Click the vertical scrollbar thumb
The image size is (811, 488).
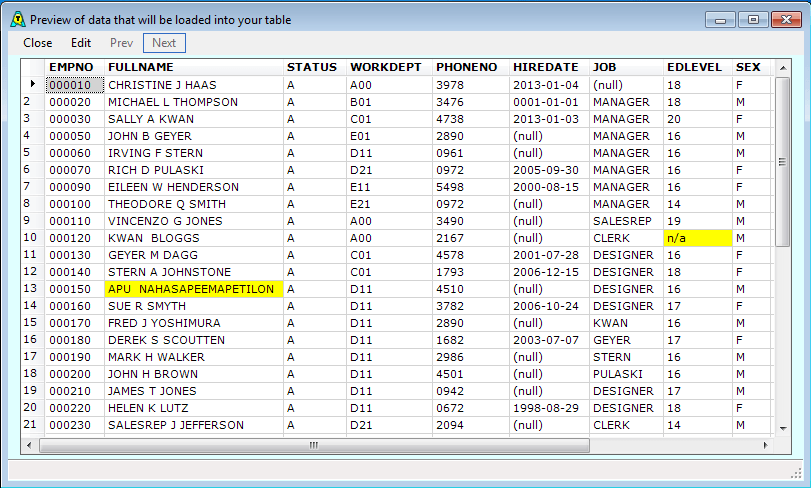[783, 162]
